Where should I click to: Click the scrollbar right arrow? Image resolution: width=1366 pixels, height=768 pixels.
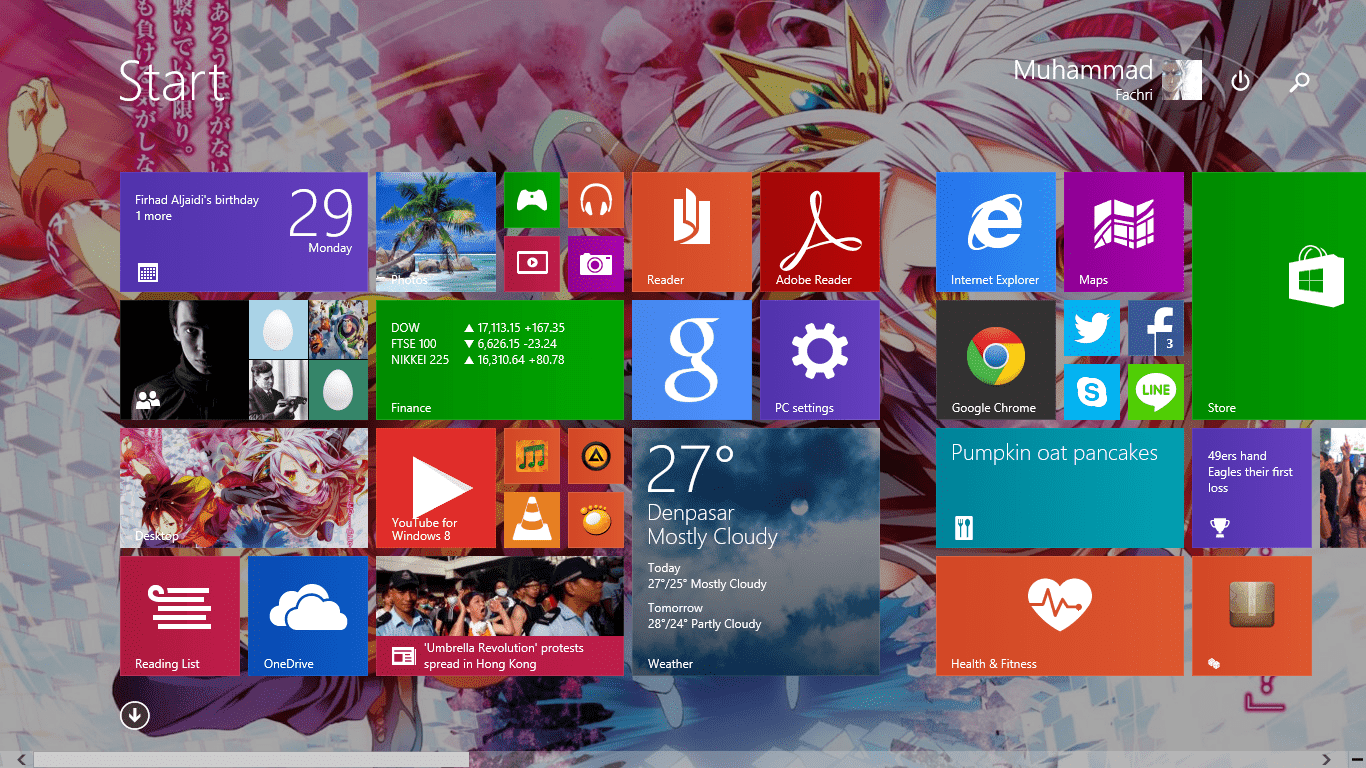point(1327,760)
